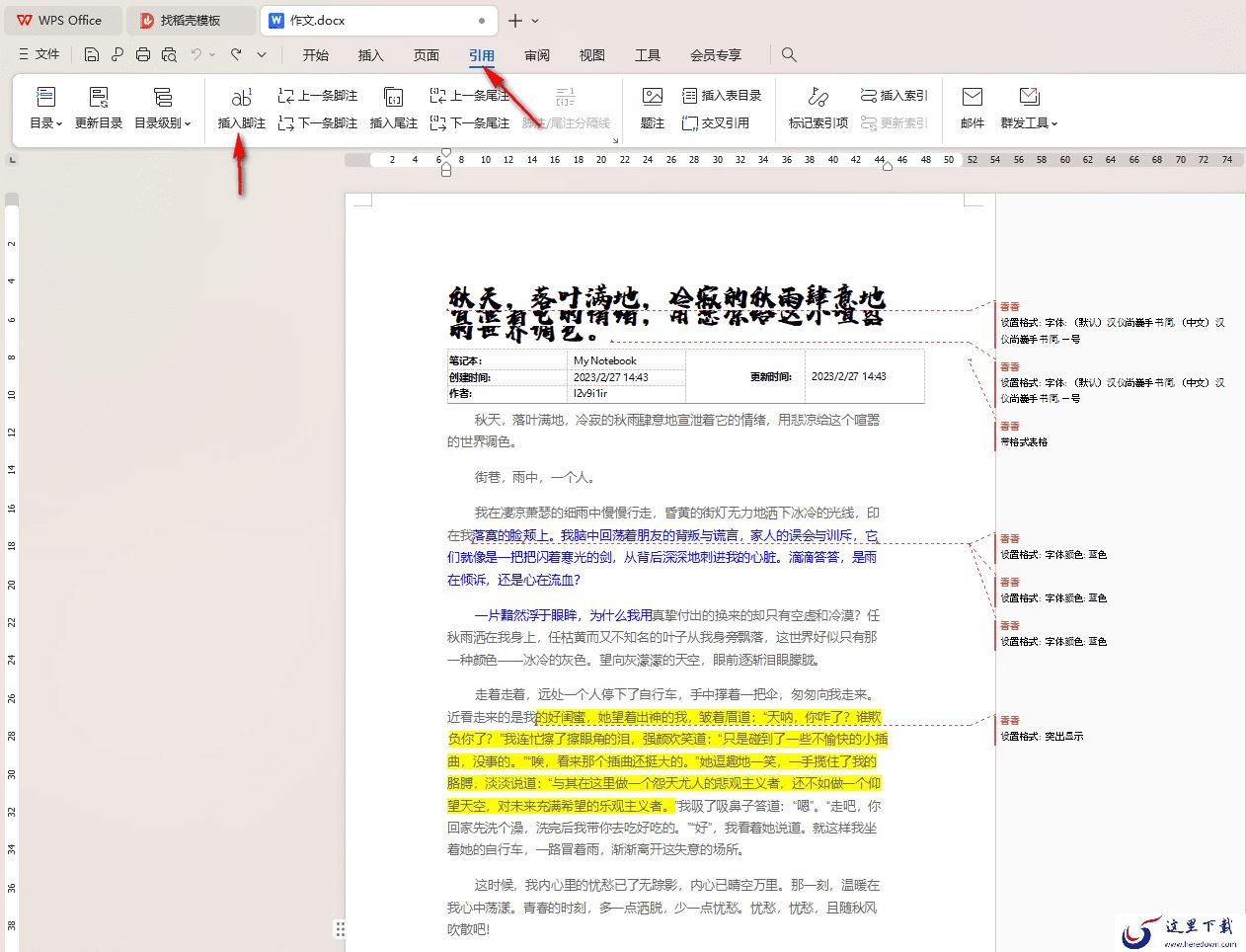Click the 街巷，雨中，一个人 paragraph

[x=534, y=477]
